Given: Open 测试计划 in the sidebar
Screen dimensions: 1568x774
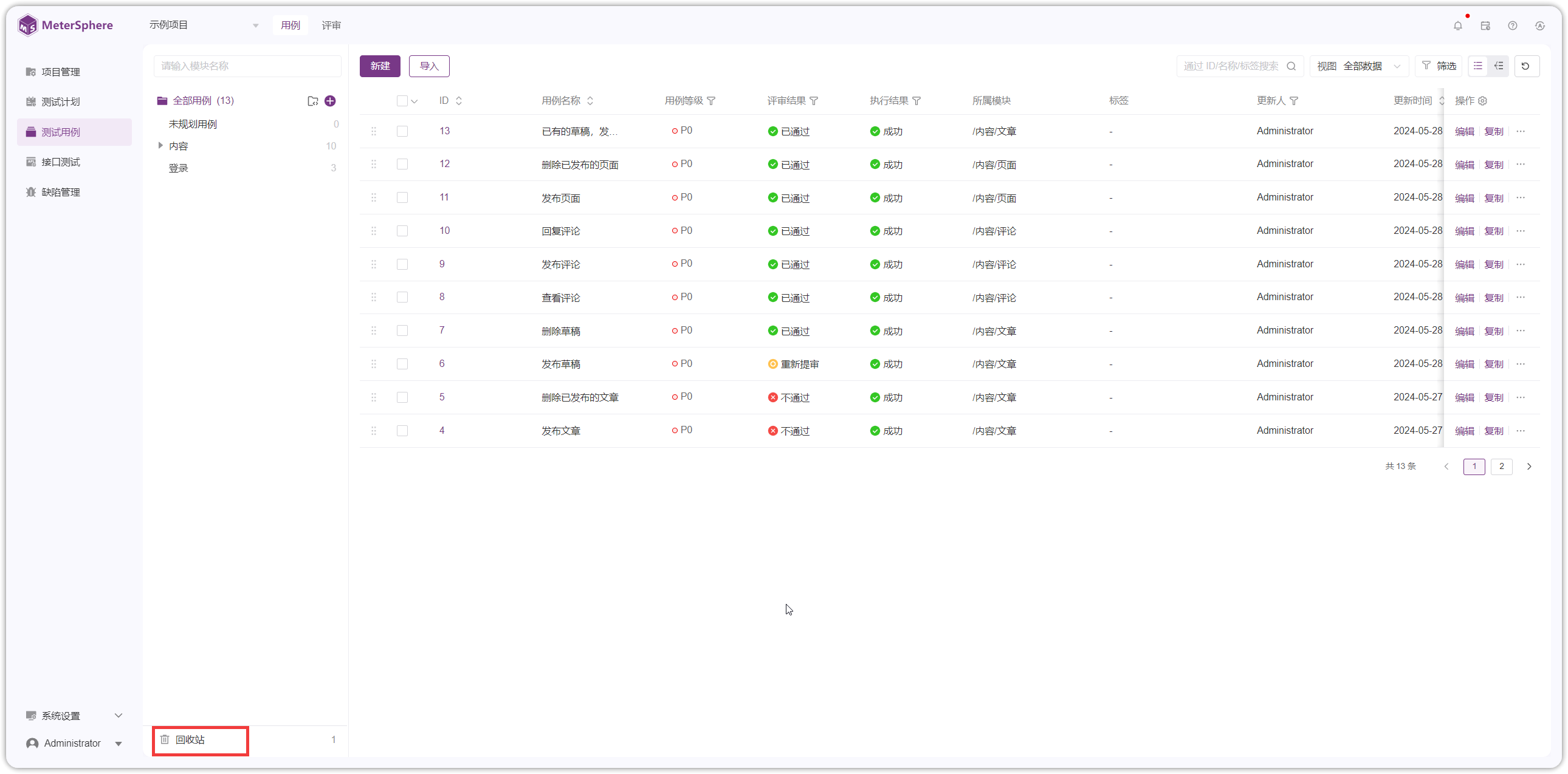Looking at the screenshot, I should [74, 101].
